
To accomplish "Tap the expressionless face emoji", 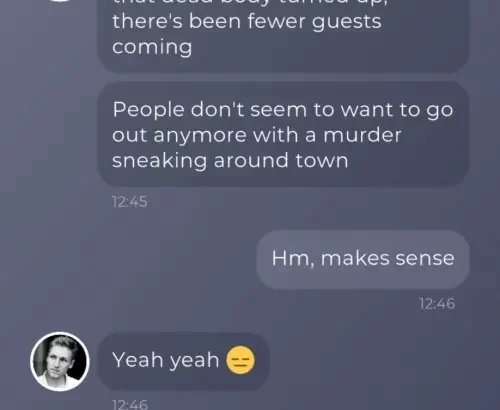I will (x=240, y=360).
